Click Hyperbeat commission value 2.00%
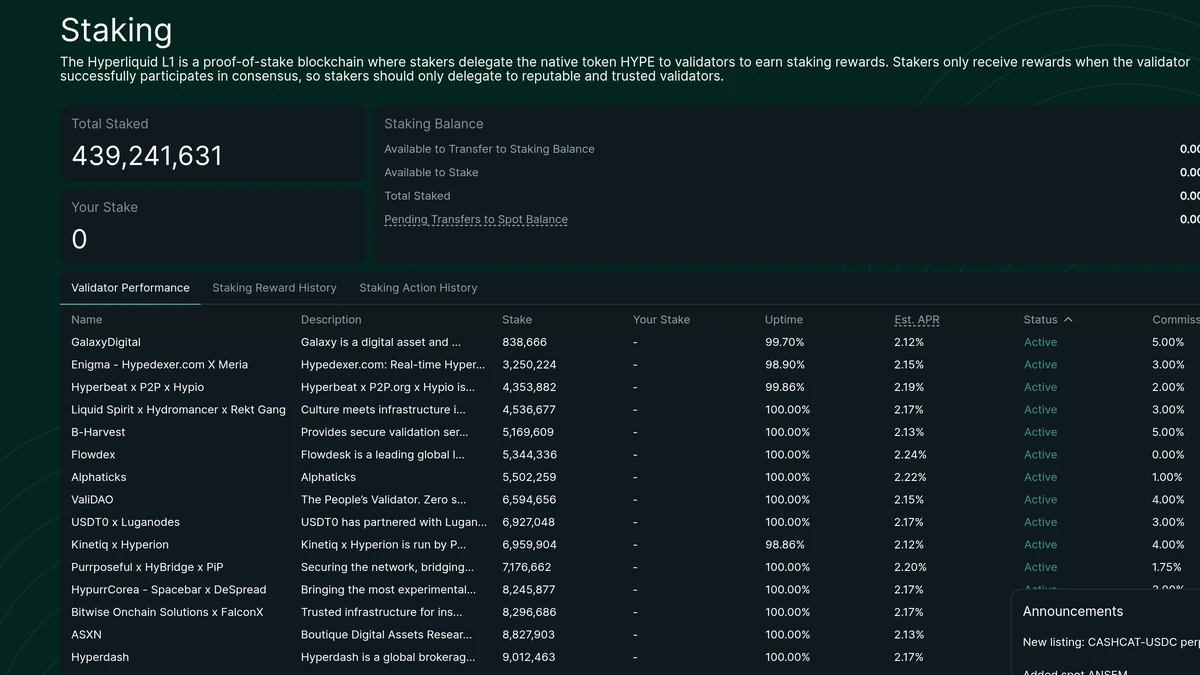 pos(1168,387)
